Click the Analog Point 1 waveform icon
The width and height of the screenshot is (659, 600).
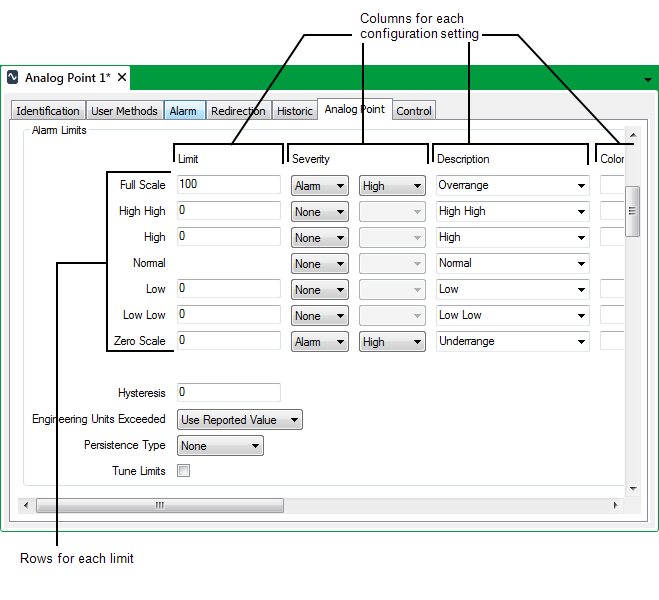[13, 78]
